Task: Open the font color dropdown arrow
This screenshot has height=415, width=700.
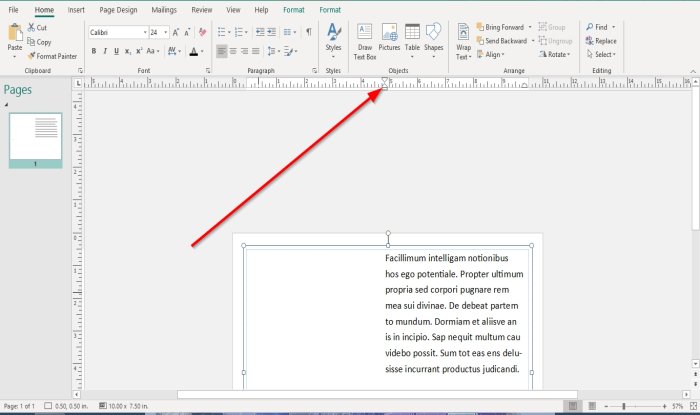Action: pos(202,51)
